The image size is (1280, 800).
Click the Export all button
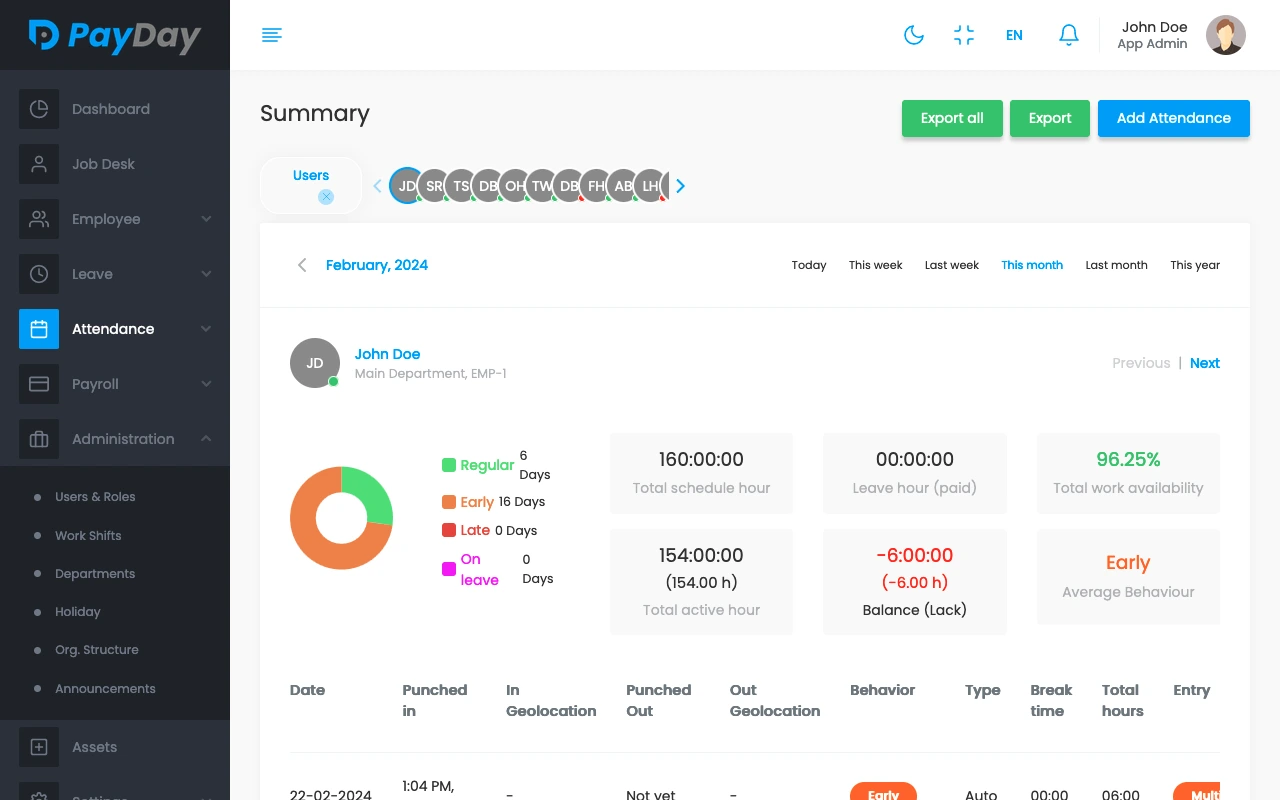coord(952,118)
